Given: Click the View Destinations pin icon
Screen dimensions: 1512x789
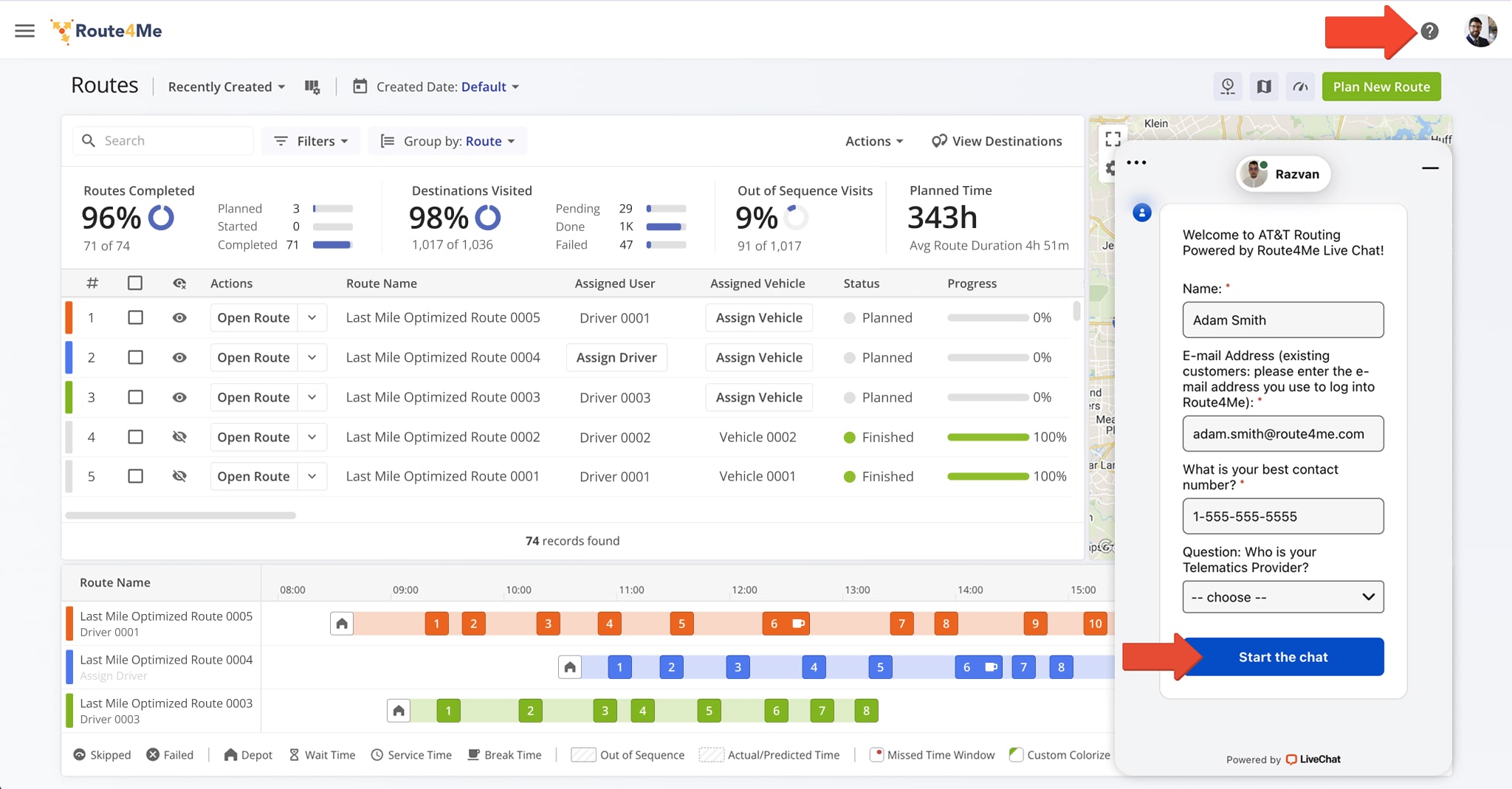Looking at the screenshot, I should [x=939, y=141].
